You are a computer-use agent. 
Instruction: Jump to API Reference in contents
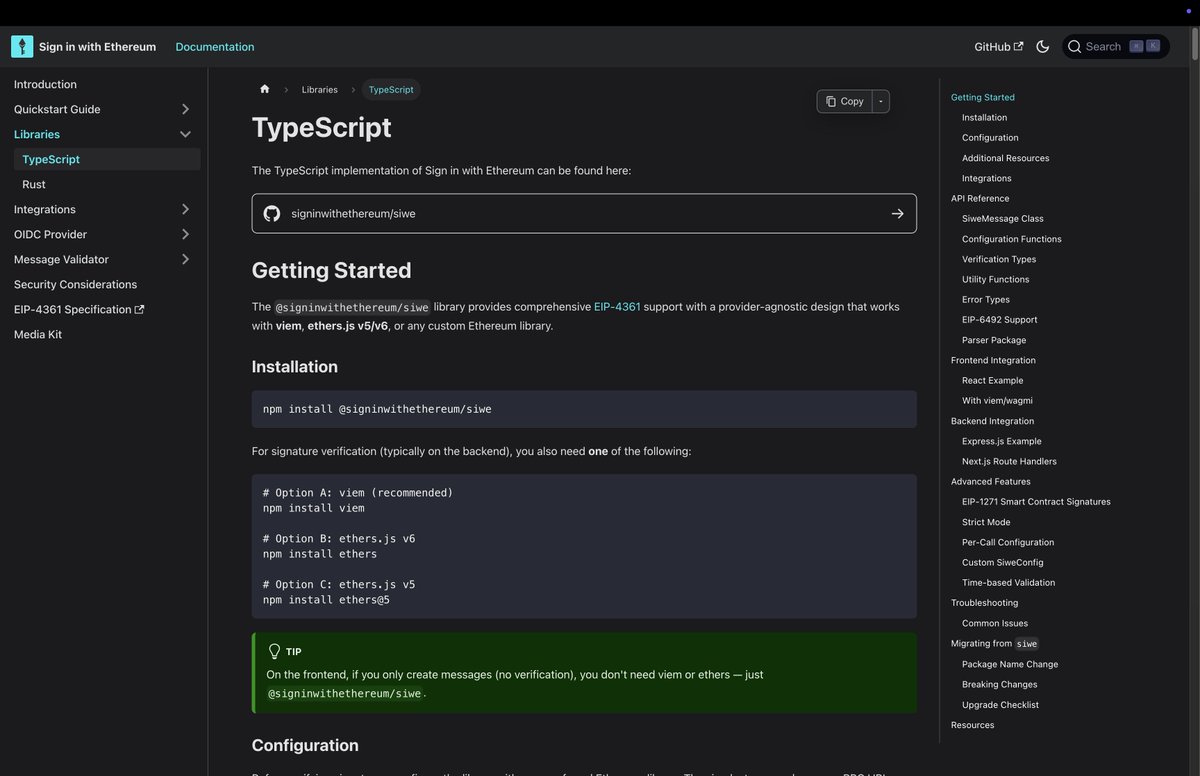coord(980,198)
